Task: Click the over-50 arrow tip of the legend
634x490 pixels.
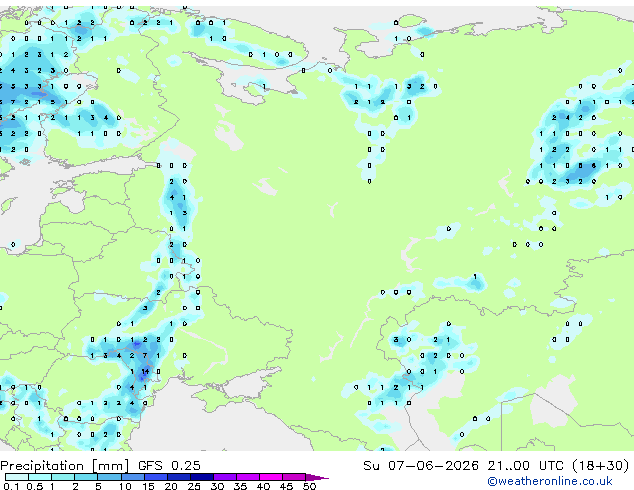Action: (x=317, y=477)
